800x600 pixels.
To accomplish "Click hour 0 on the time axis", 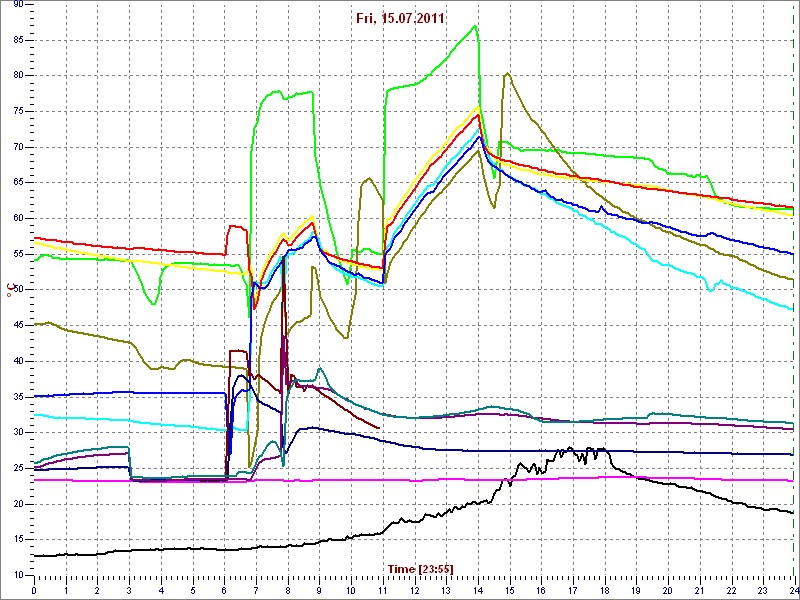I will pos(34,590).
